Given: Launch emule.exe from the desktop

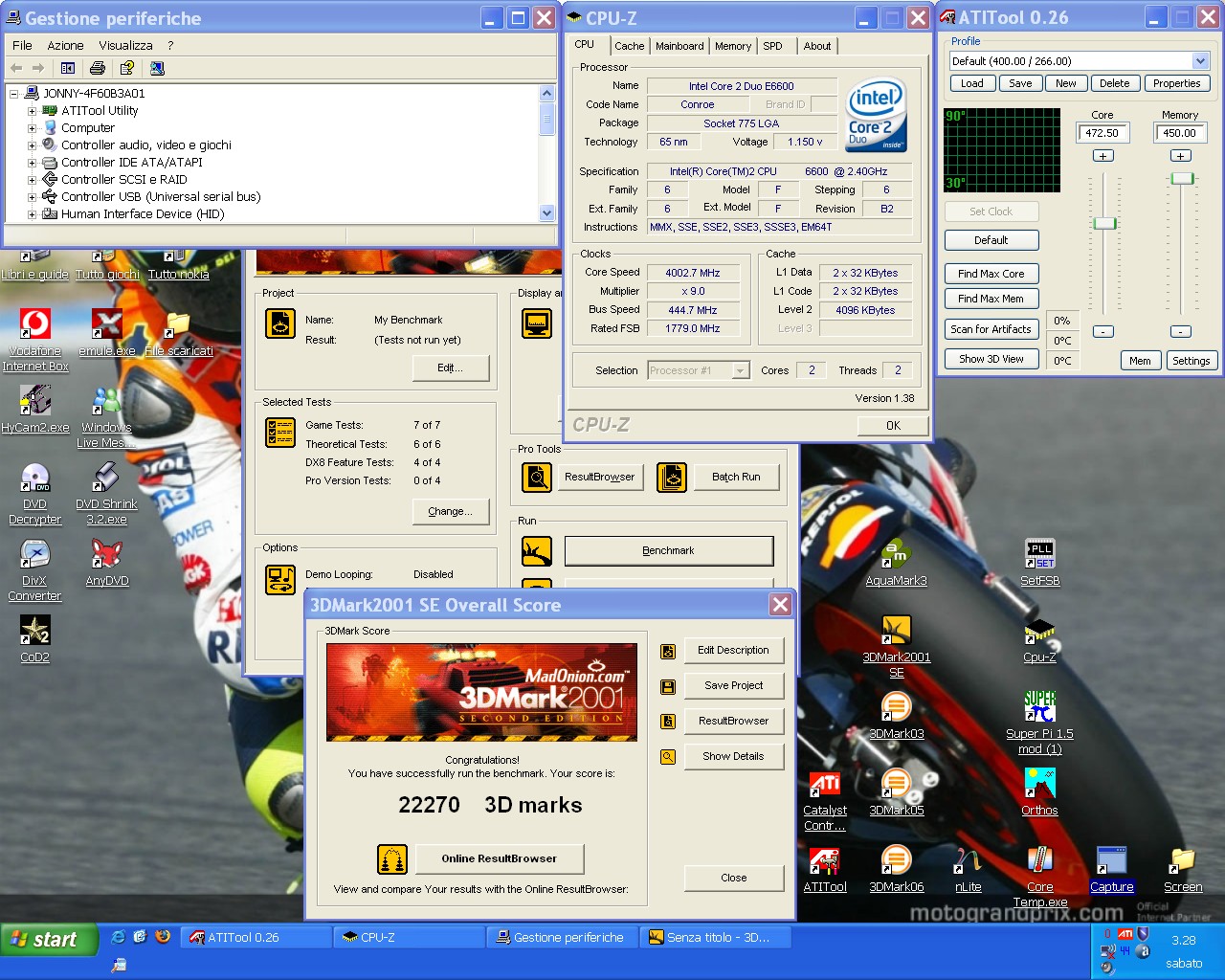Looking at the screenshot, I should point(107,333).
